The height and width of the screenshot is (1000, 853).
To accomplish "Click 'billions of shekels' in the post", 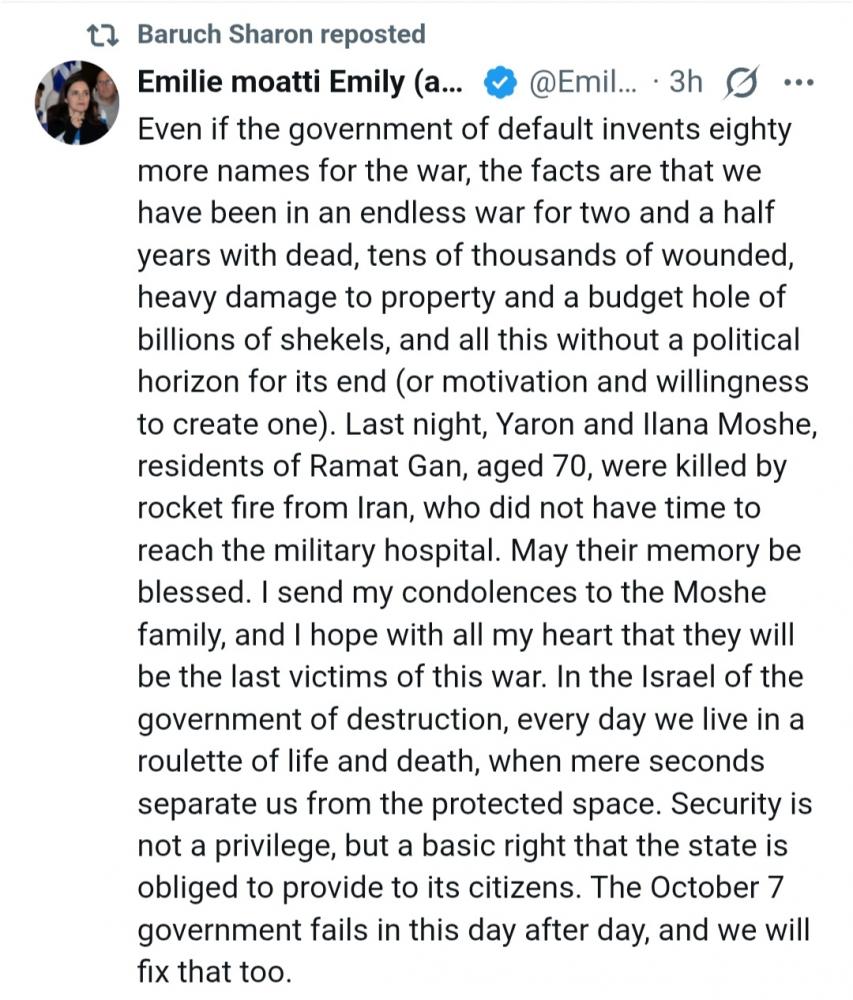I will pos(263,340).
